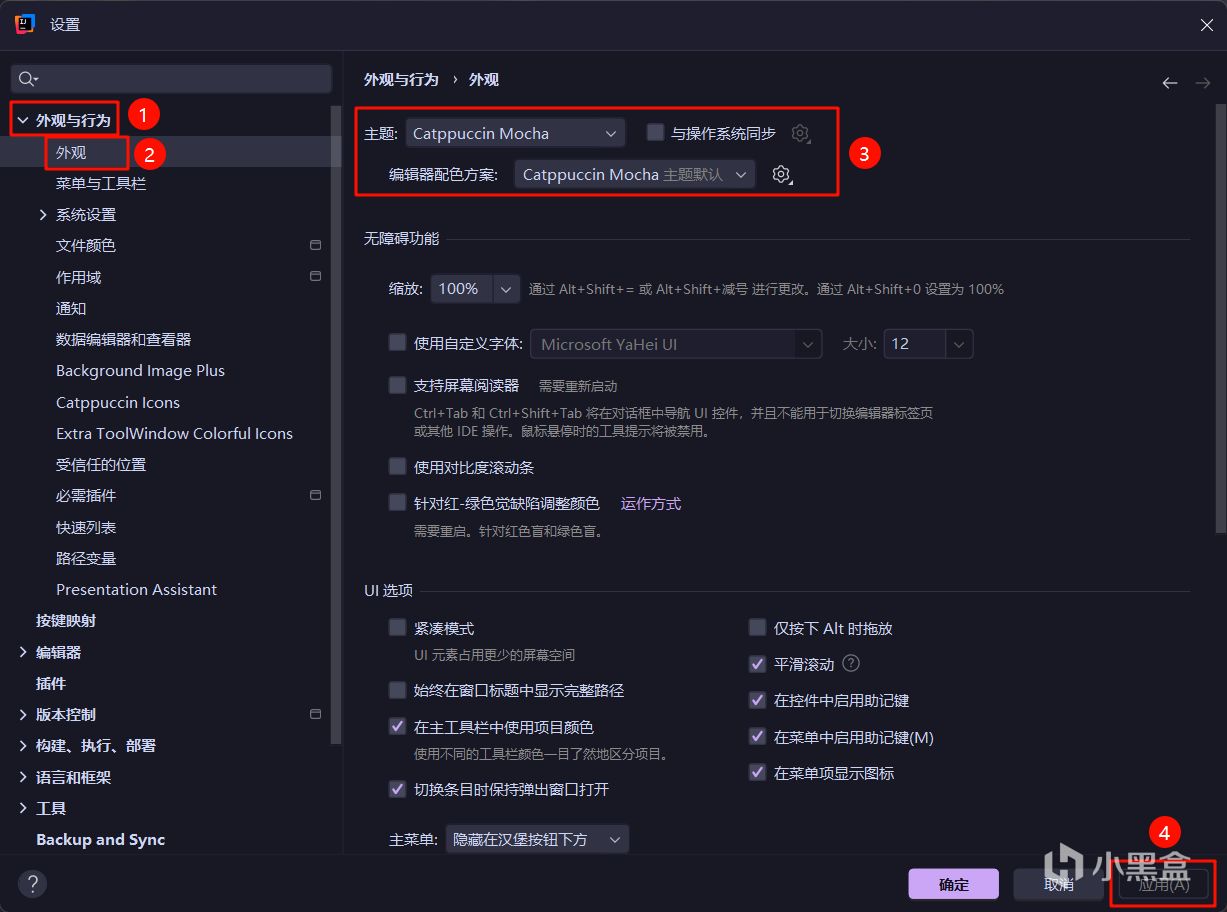The width and height of the screenshot is (1227, 912).
Task: Open gear options next to 与操作系统同步
Action: pyautogui.click(x=800, y=133)
